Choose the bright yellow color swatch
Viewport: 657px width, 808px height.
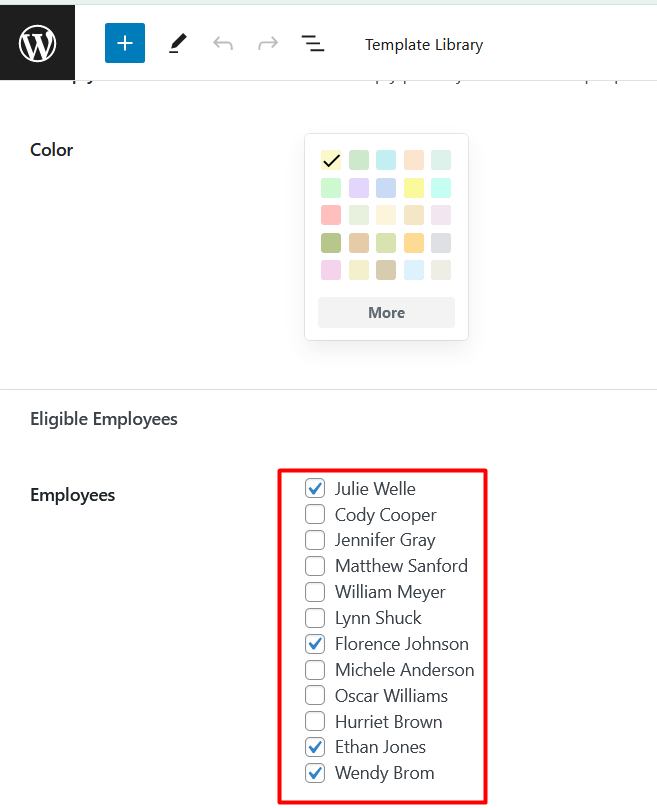[x=413, y=188]
